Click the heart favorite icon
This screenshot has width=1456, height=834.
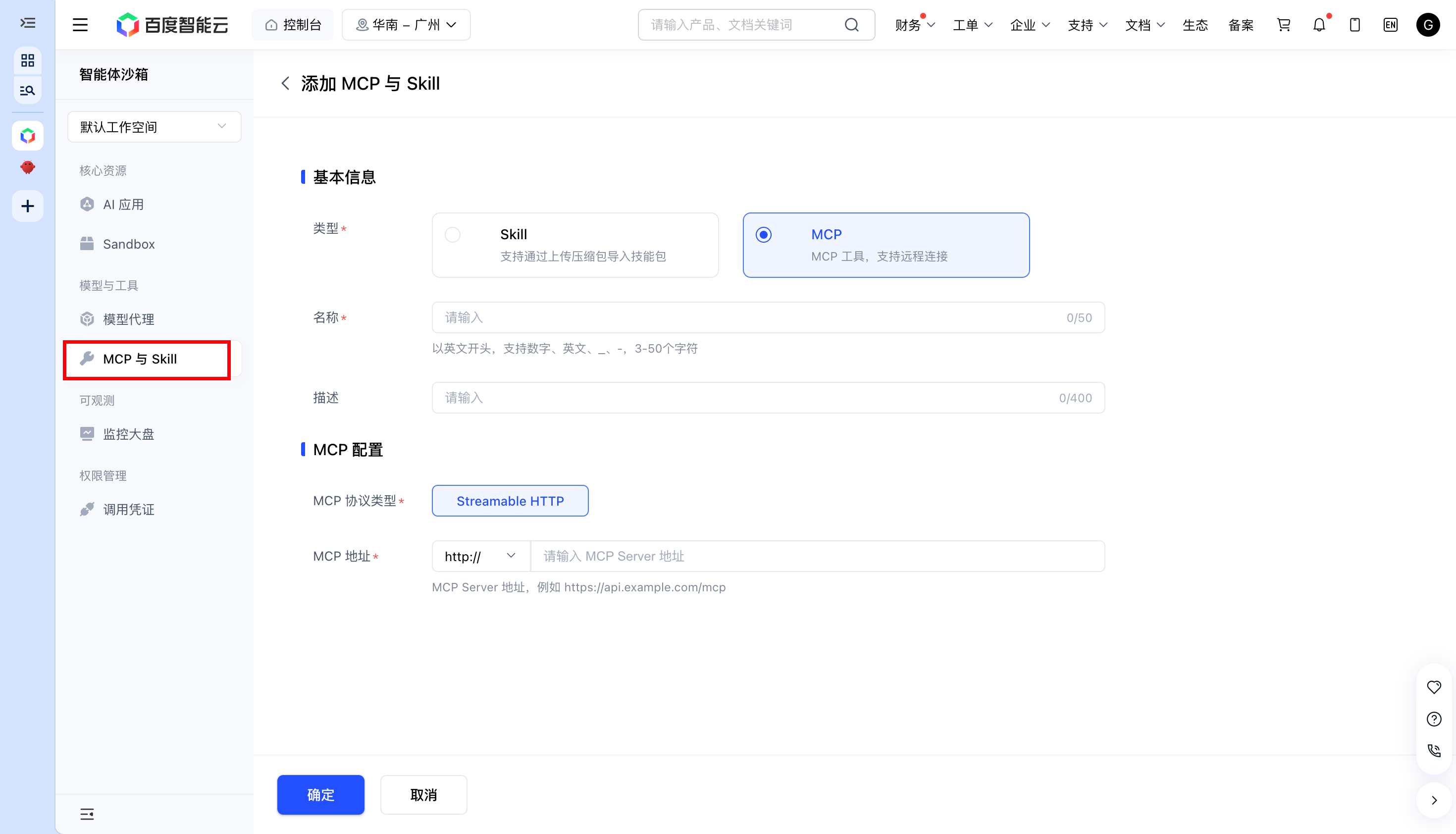click(x=1434, y=687)
